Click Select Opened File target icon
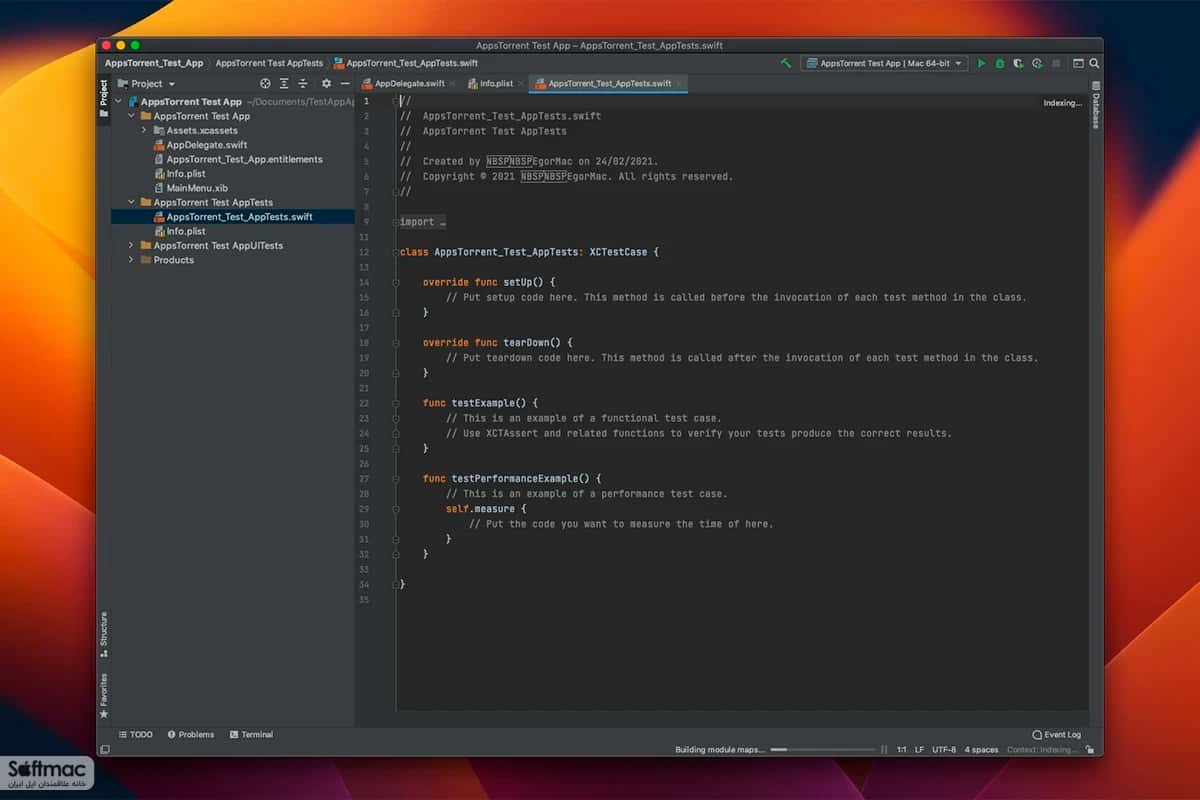1200x800 pixels. tap(265, 84)
